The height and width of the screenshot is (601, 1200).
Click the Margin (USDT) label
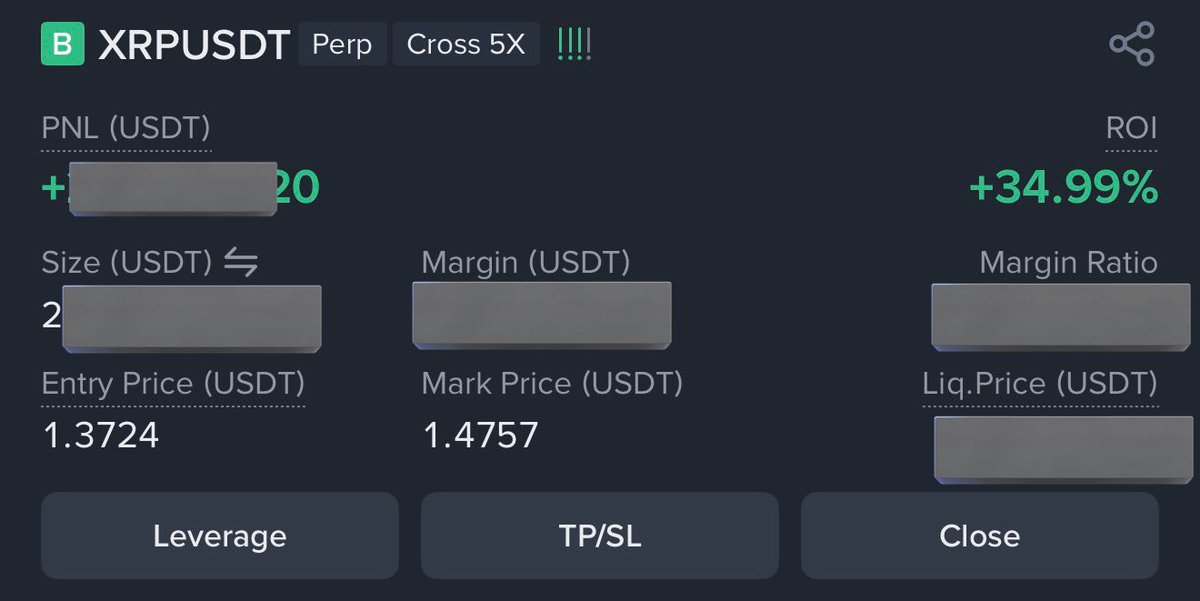pyautogui.click(x=526, y=263)
